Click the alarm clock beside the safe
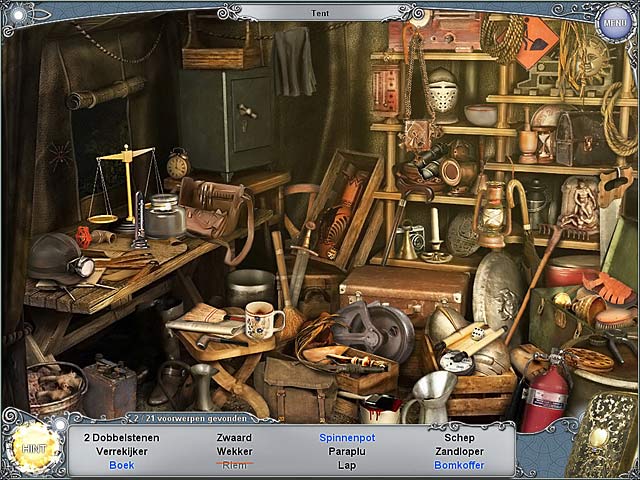The image size is (640, 480). click(178, 164)
